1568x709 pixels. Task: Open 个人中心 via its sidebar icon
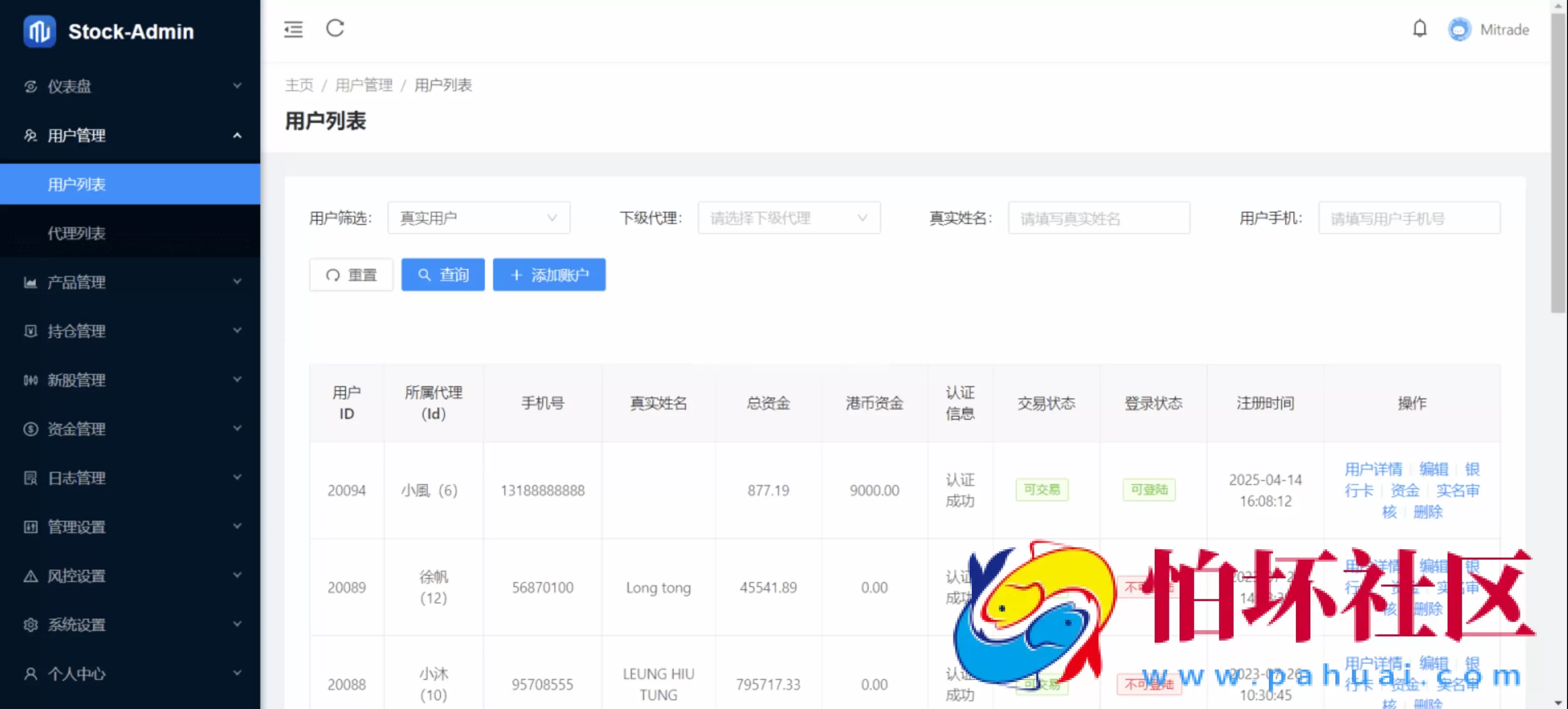(31, 674)
